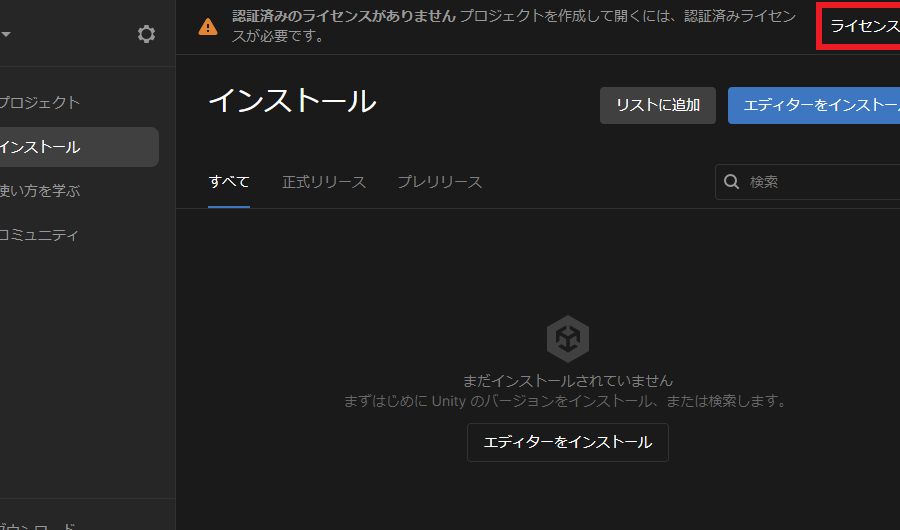Click the orange warning triangle icon

coord(208,26)
